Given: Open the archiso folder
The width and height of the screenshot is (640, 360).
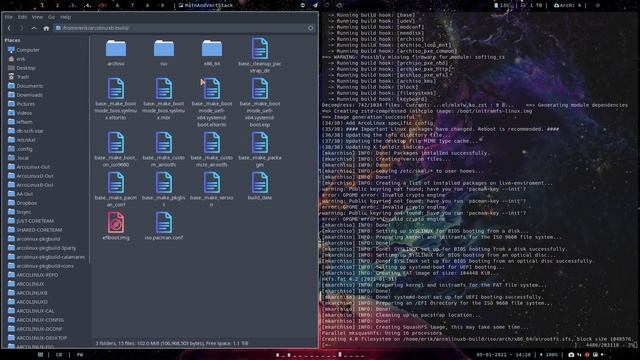Looking at the screenshot, I should click(116, 53).
